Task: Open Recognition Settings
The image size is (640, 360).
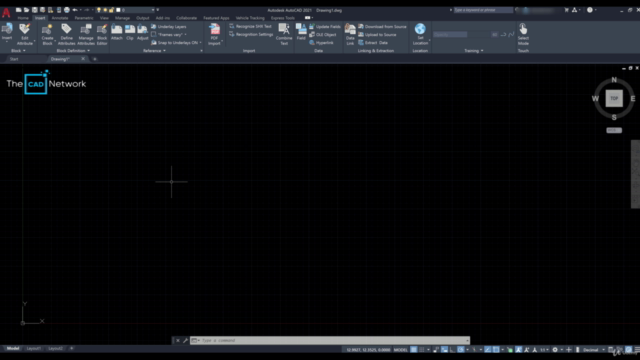Action: click(x=251, y=34)
